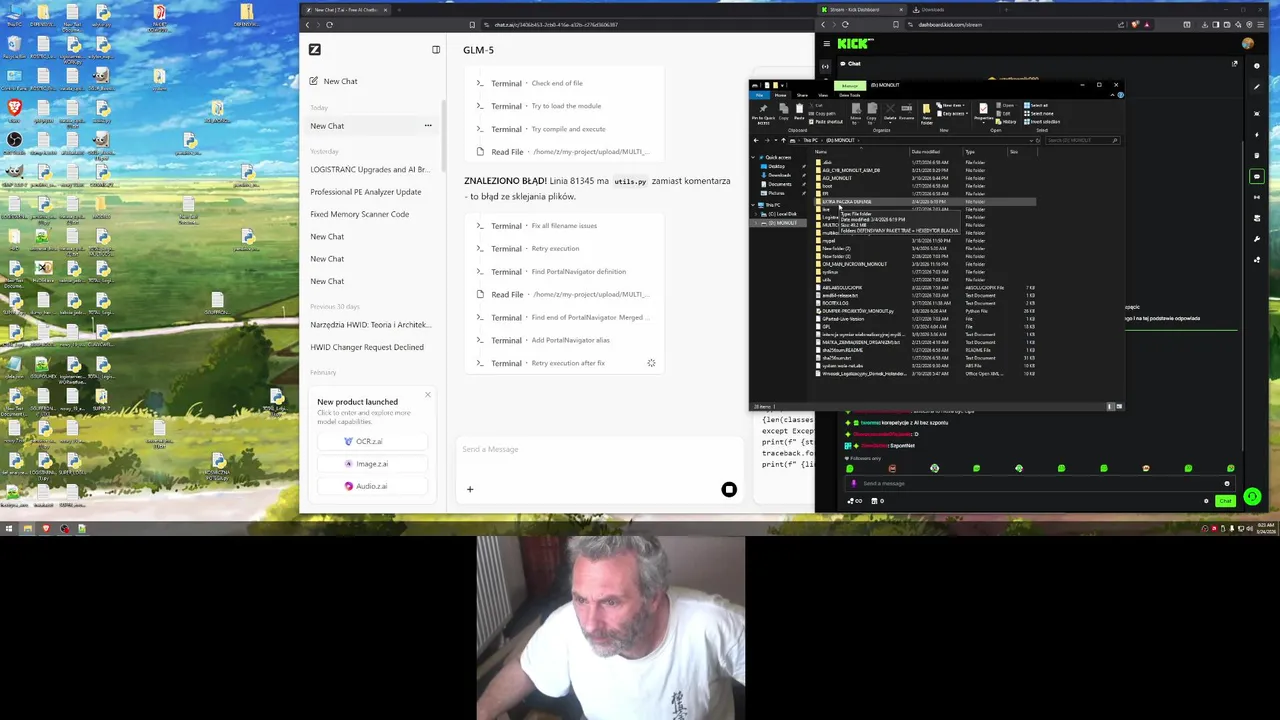Click Paste icon in Explorer ribbon

[799, 110]
